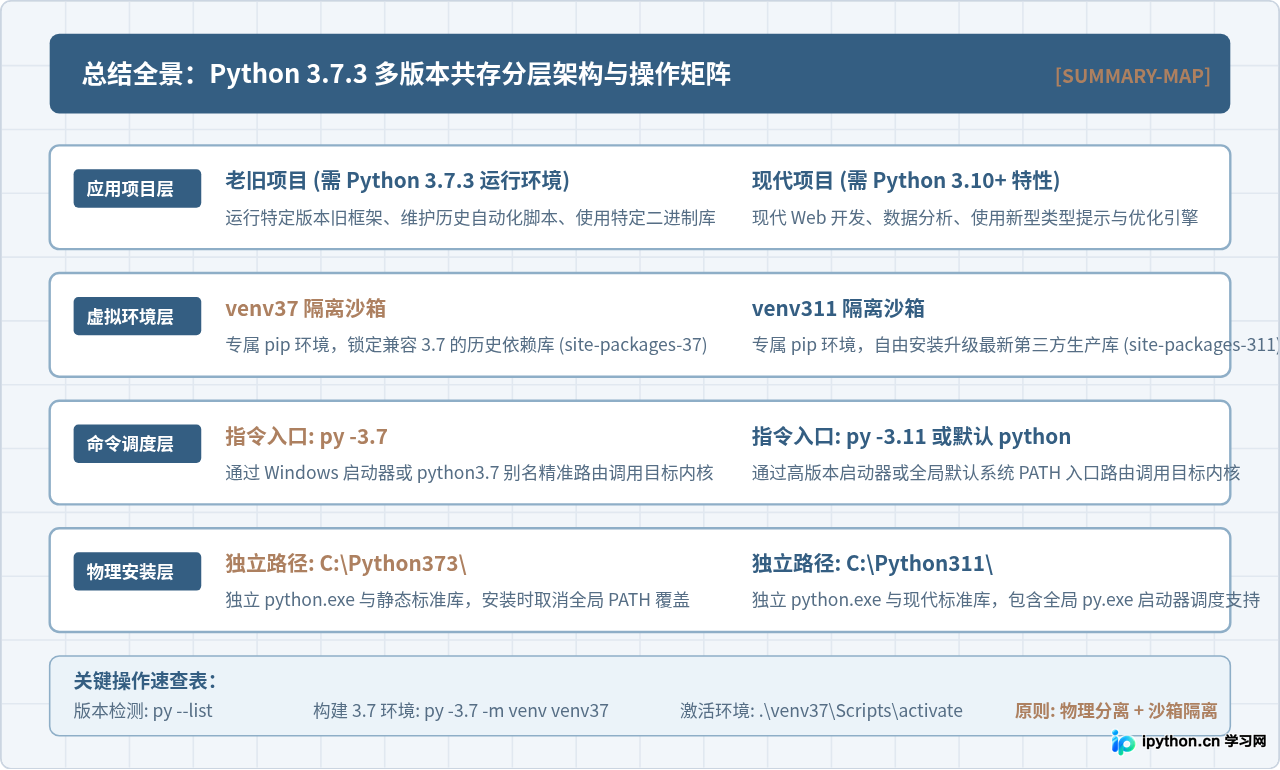
Task: Click the "指令入口: py -3.7" heading
Action: 307,436
